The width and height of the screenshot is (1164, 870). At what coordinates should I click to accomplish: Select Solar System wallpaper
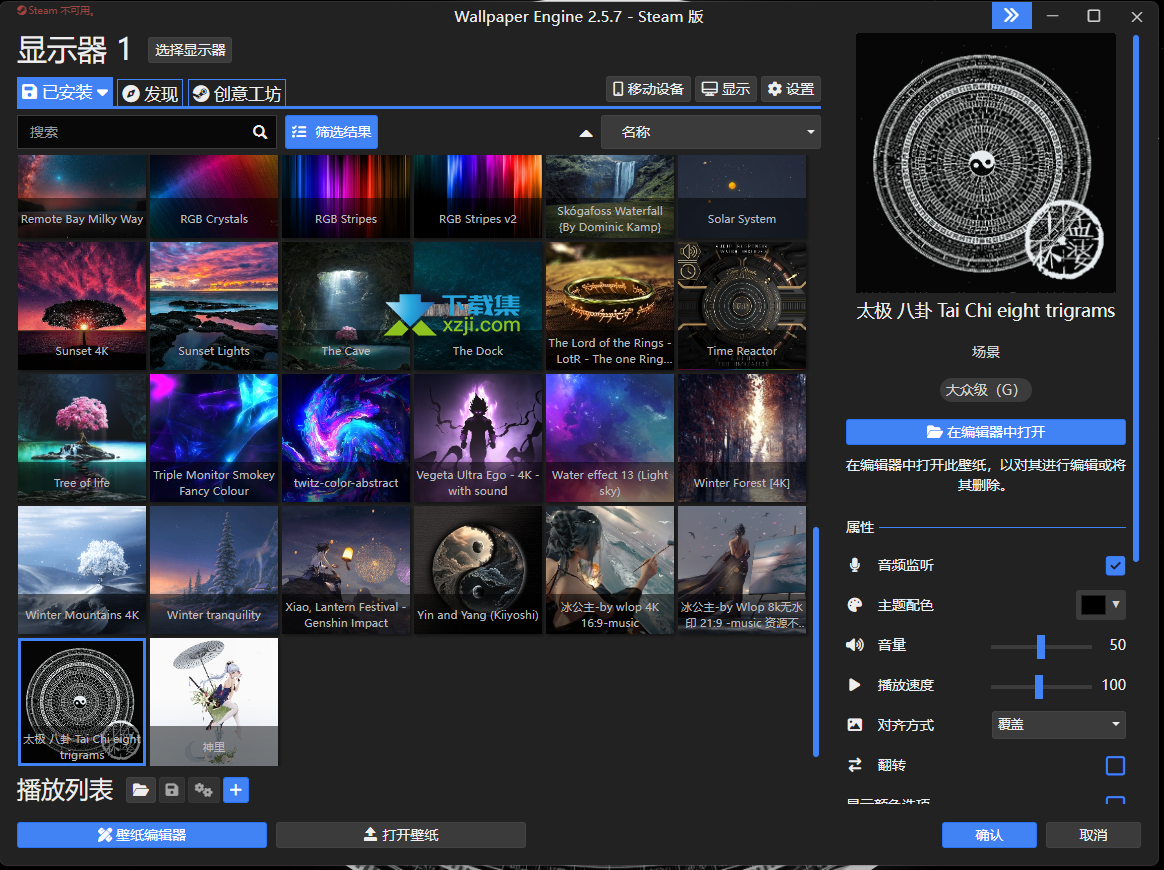point(742,197)
